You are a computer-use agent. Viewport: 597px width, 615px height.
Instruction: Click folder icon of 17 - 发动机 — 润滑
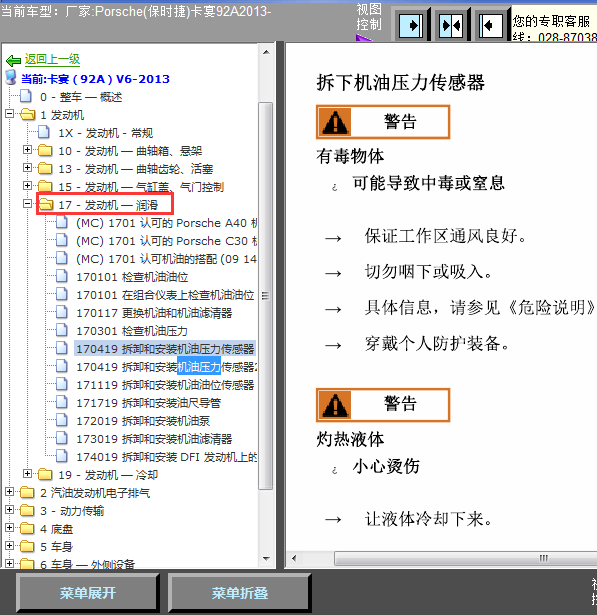(46, 204)
